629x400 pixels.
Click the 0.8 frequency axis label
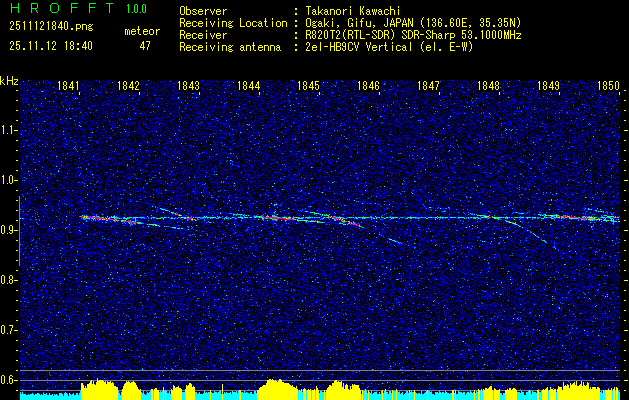7,280
